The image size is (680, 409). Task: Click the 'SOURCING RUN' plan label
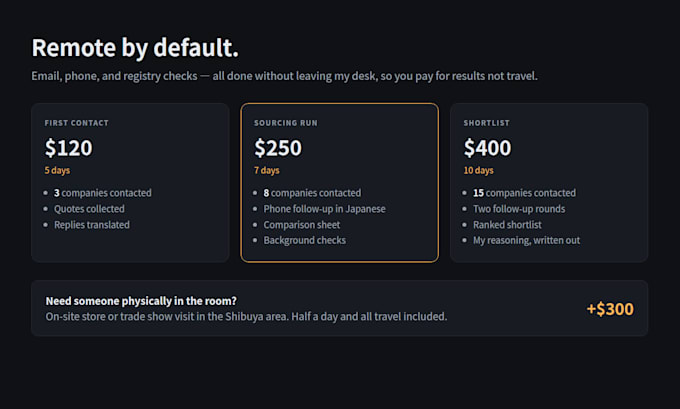tap(286, 123)
